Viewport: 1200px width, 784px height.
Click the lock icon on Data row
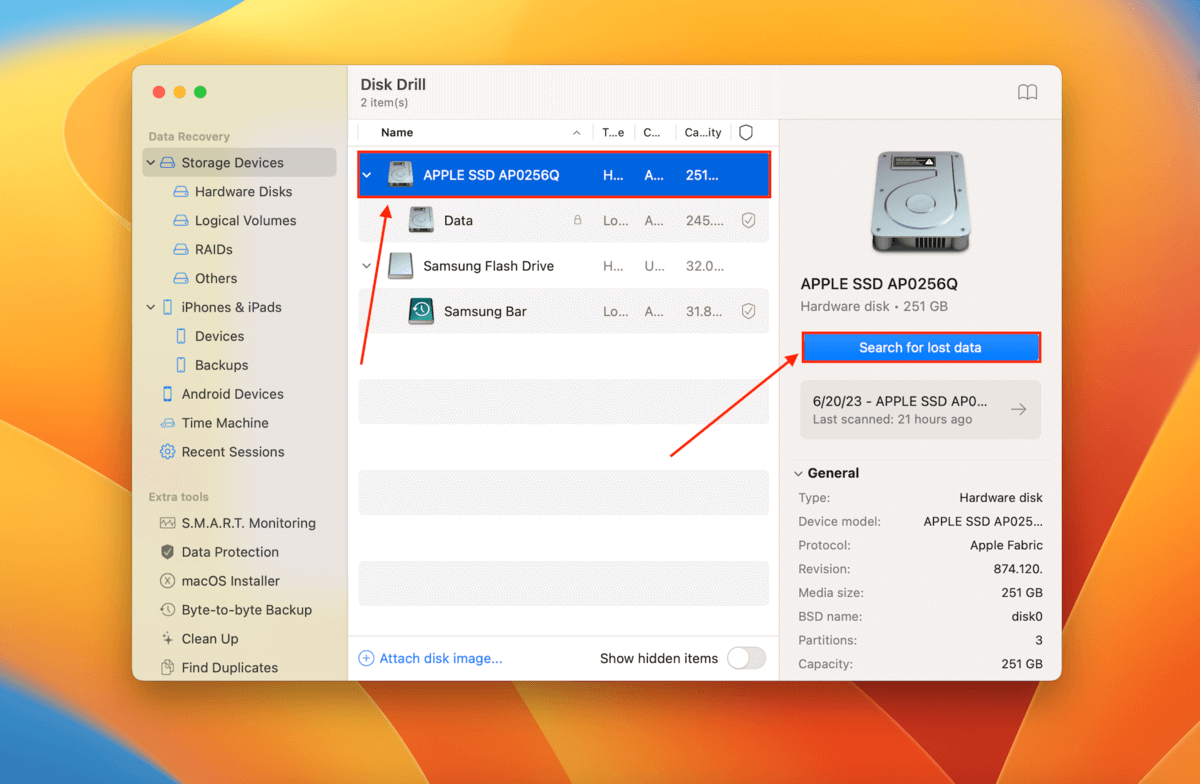point(577,221)
